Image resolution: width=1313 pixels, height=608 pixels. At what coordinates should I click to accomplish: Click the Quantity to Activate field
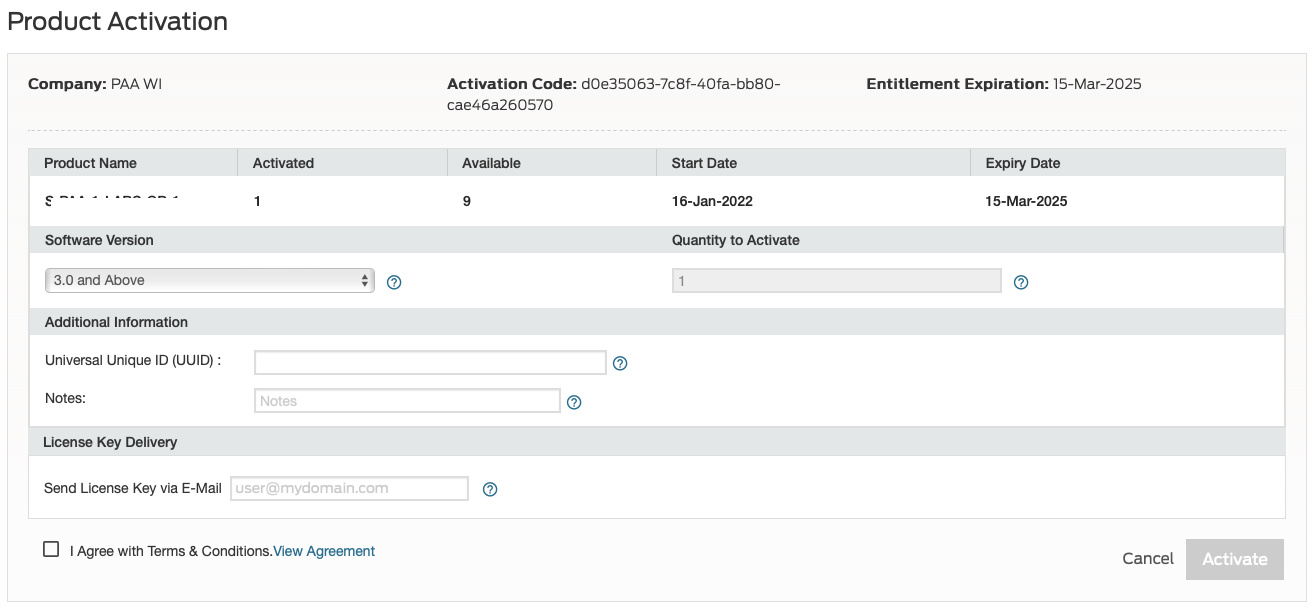[838, 280]
